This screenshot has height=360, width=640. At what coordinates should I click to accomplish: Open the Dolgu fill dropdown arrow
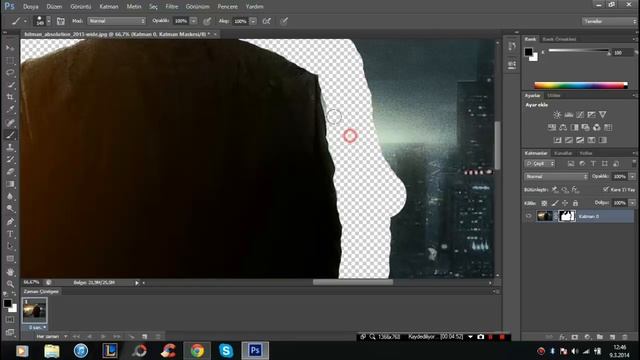[x=632, y=203]
